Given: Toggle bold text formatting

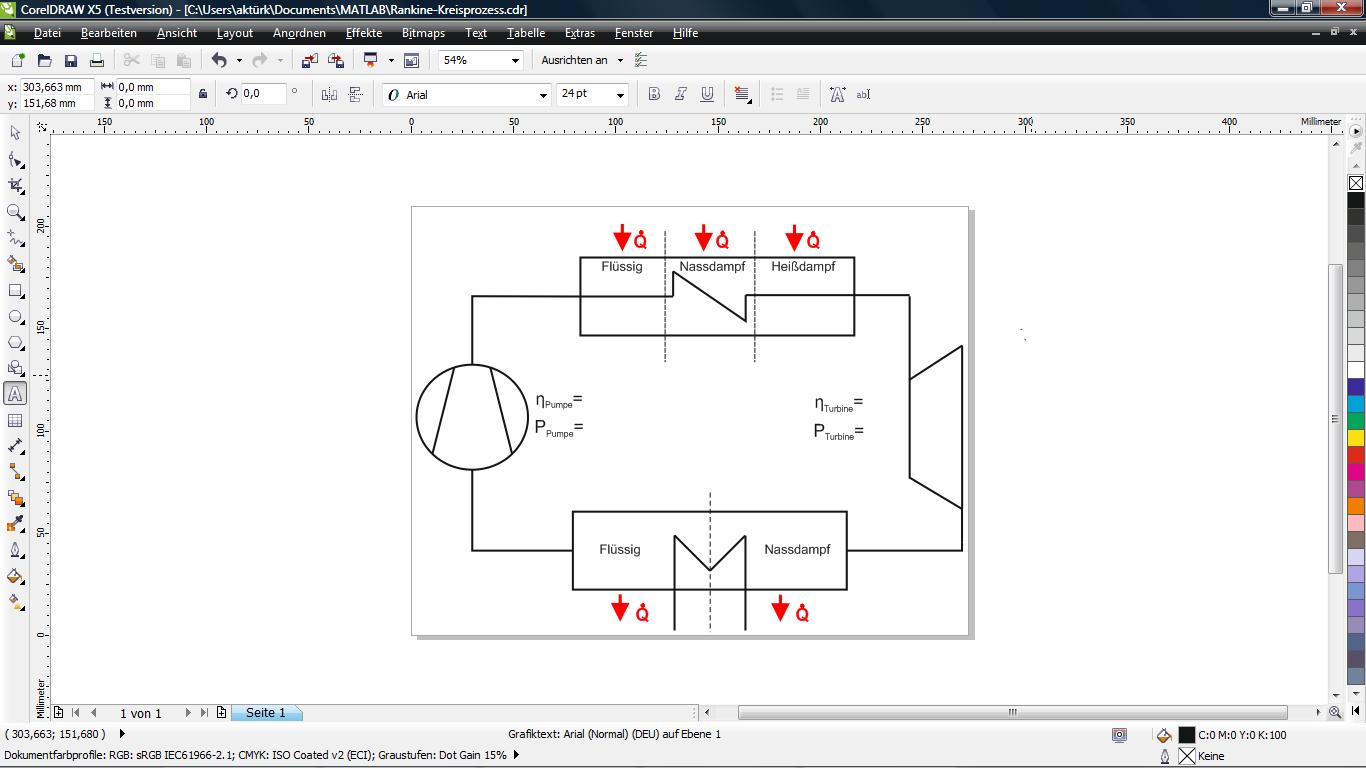Looking at the screenshot, I should coord(654,94).
